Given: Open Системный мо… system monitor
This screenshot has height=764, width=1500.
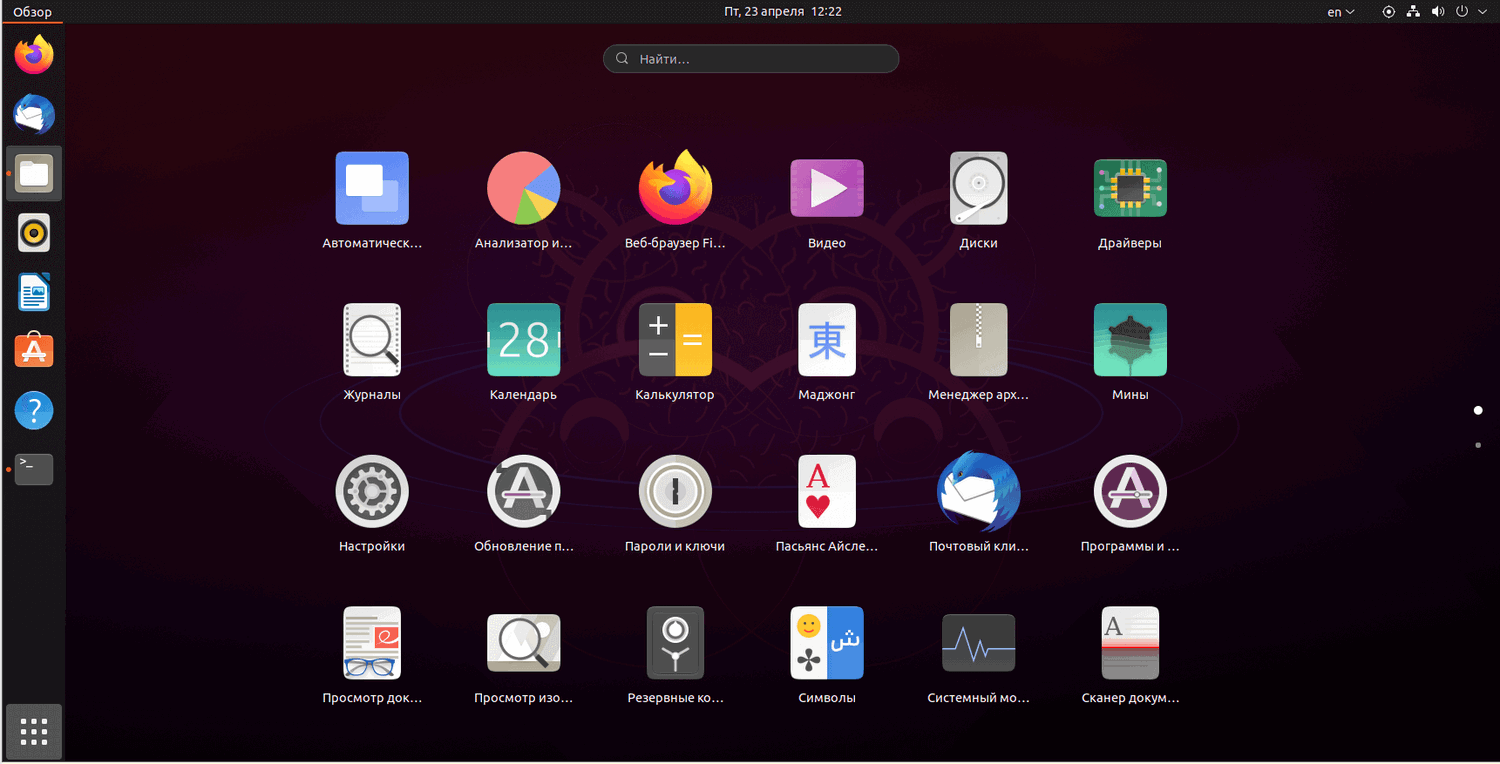Looking at the screenshot, I should pyautogui.click(x=979, y=644).
